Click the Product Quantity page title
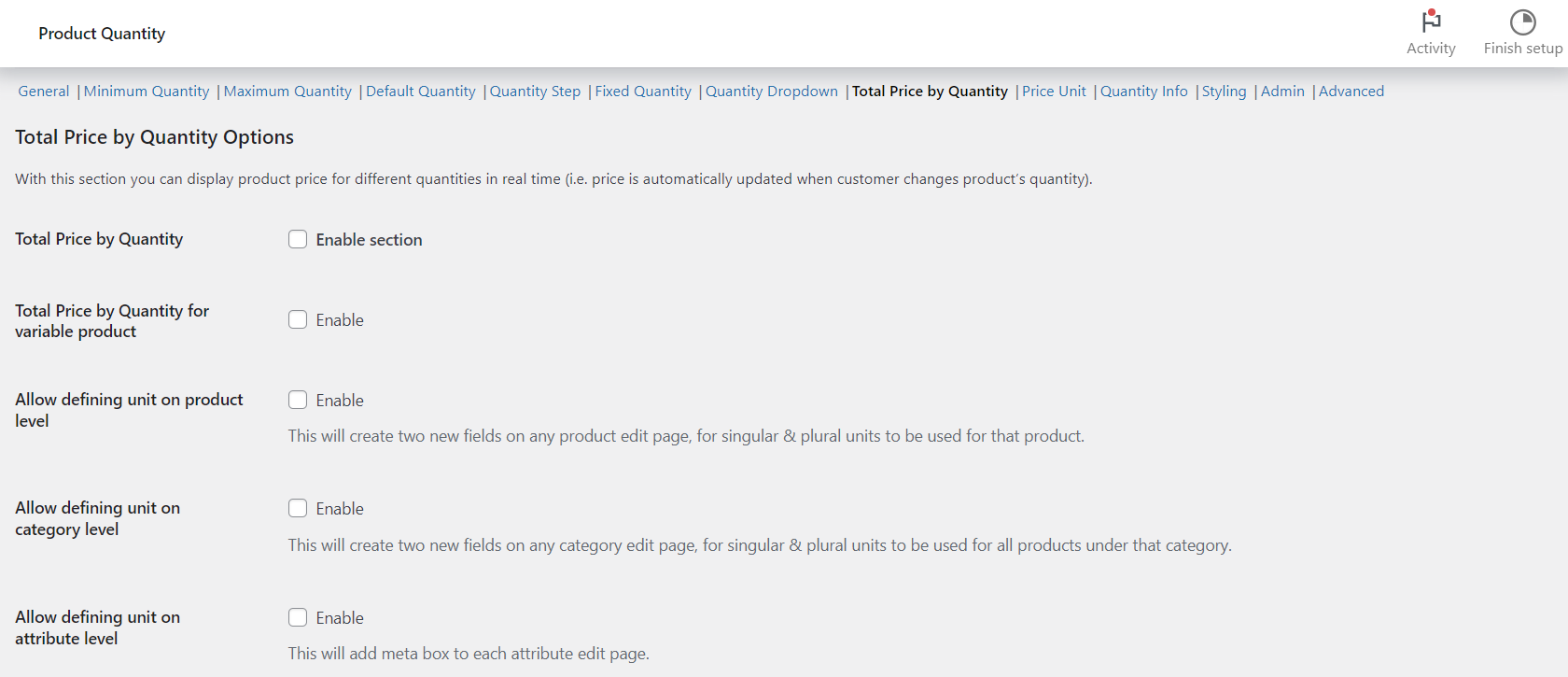The image size is (1568, 677). [102, 34]
